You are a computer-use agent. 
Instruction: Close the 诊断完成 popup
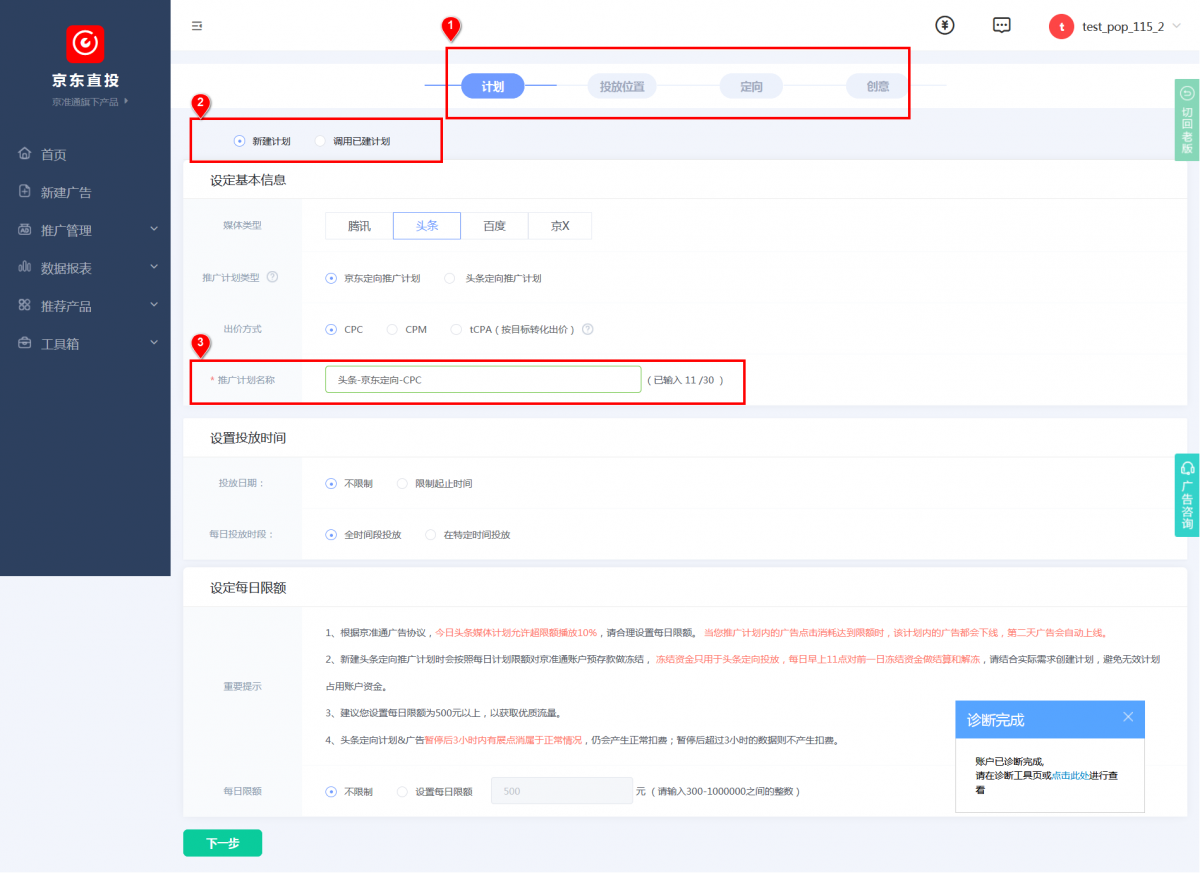1128,717
